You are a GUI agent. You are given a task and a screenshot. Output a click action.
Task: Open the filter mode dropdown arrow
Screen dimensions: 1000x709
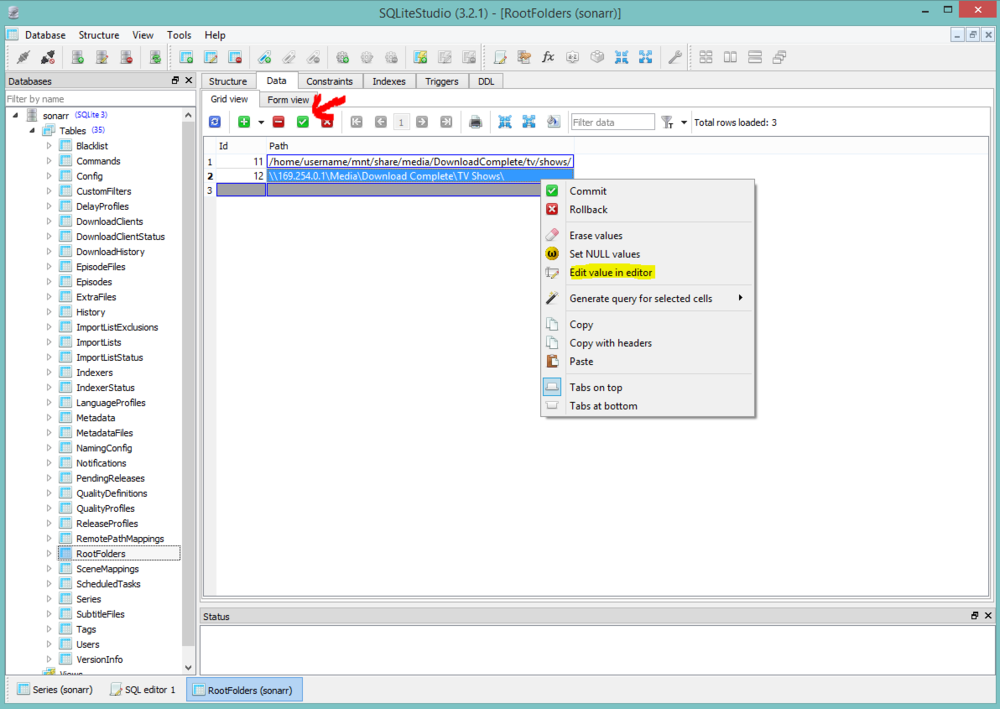684,123
